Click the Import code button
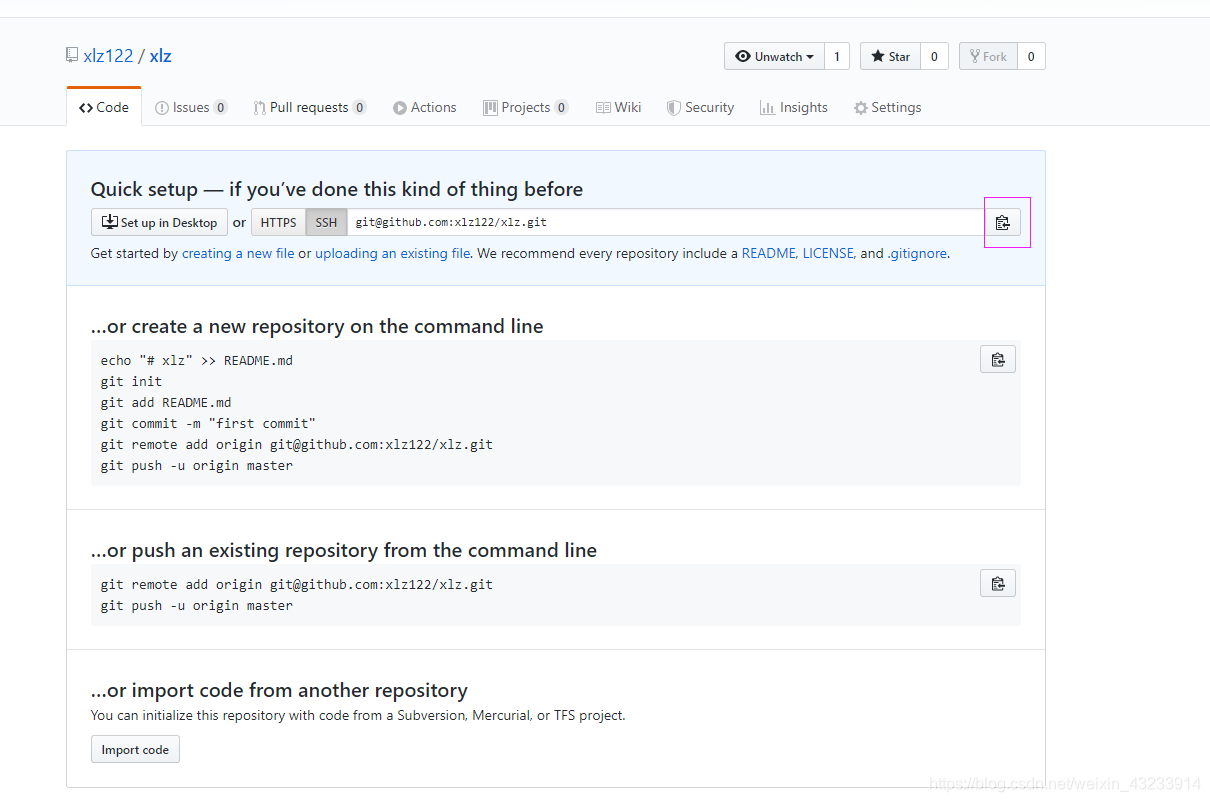 135,749
